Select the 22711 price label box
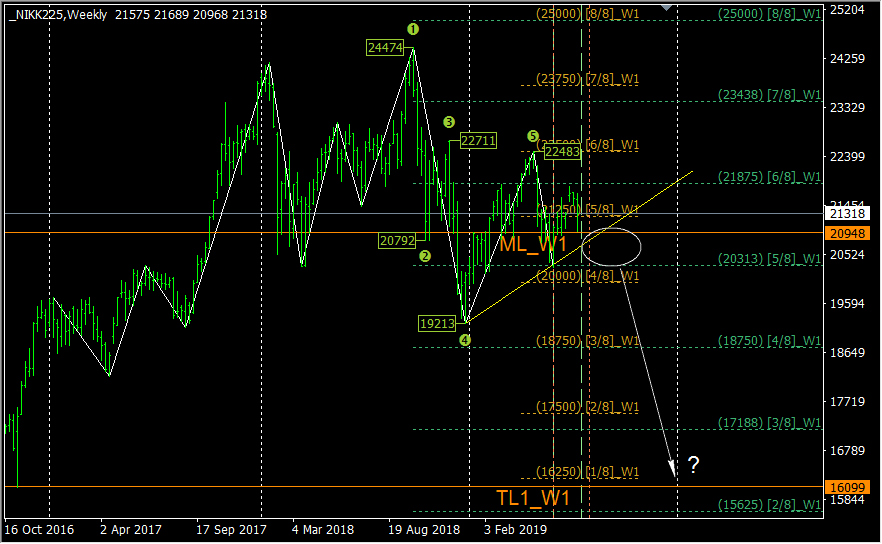Screen dimensions: 882x544 coord(478,140)
